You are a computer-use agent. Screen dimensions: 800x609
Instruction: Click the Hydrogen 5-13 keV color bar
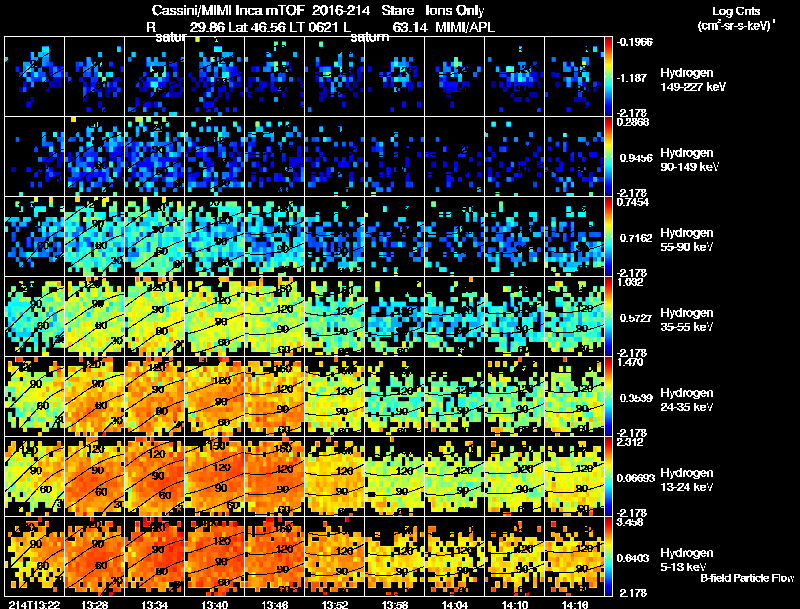tap(608, 556)
